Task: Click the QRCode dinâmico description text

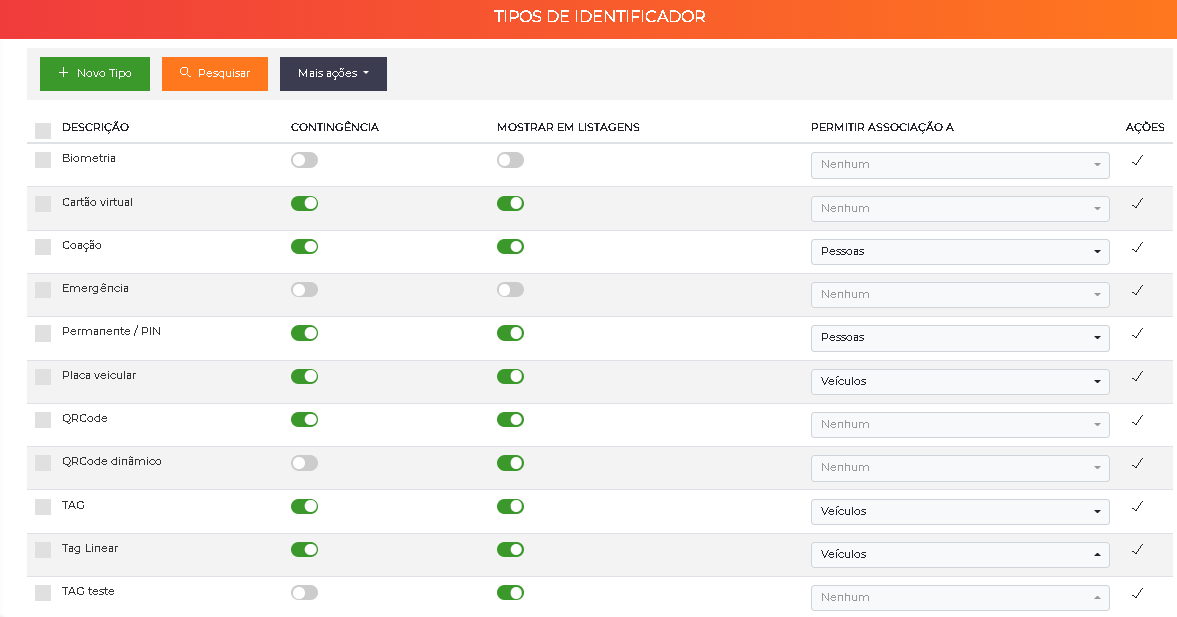Action: 112,462
